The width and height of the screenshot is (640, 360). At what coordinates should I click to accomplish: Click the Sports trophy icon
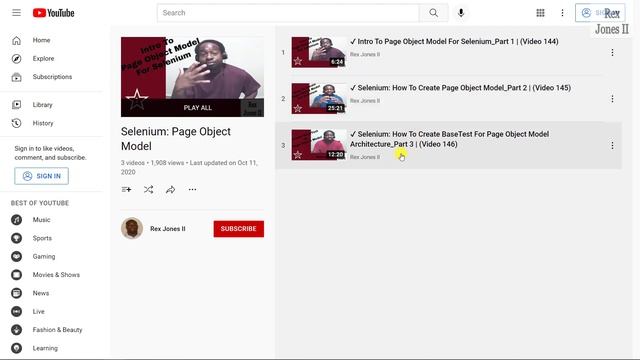tap(16, 238)
